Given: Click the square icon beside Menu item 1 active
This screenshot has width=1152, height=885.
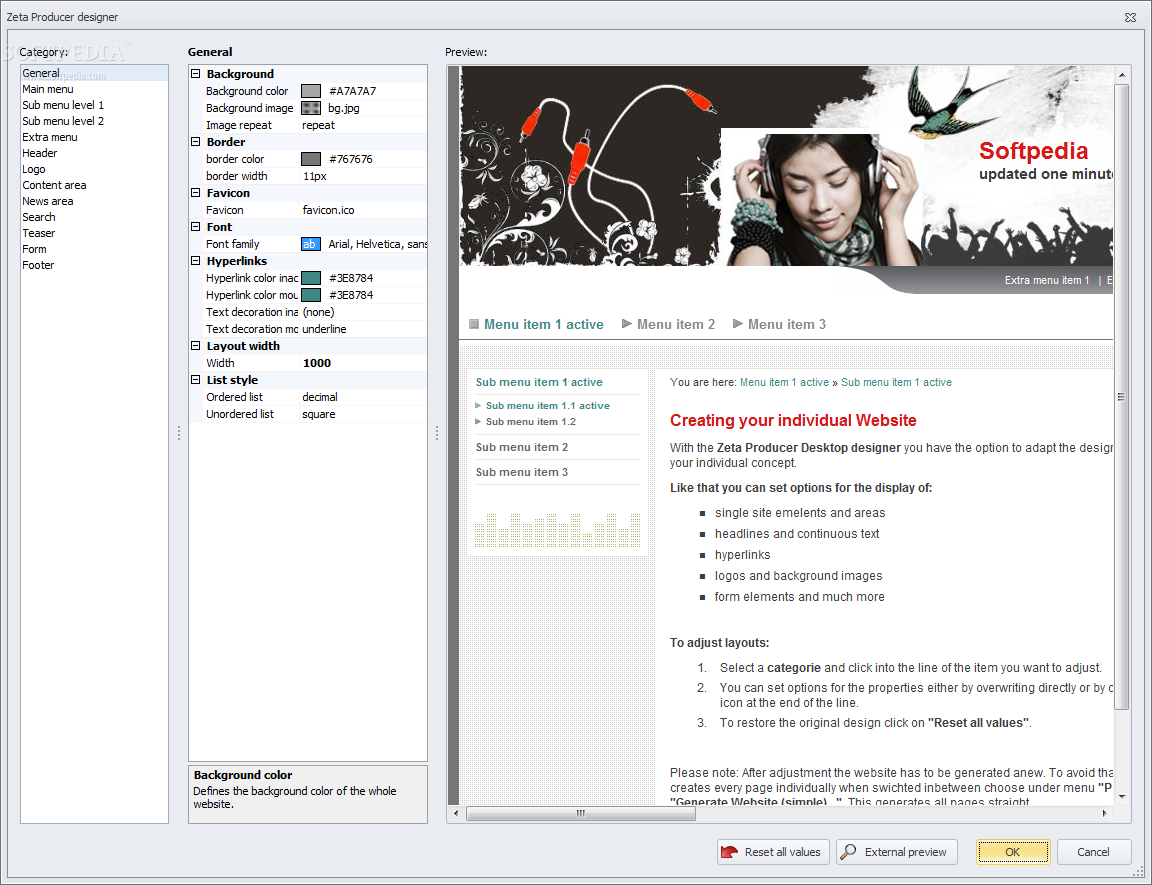Looking at the screenshot, I should [x=474, y=324].
